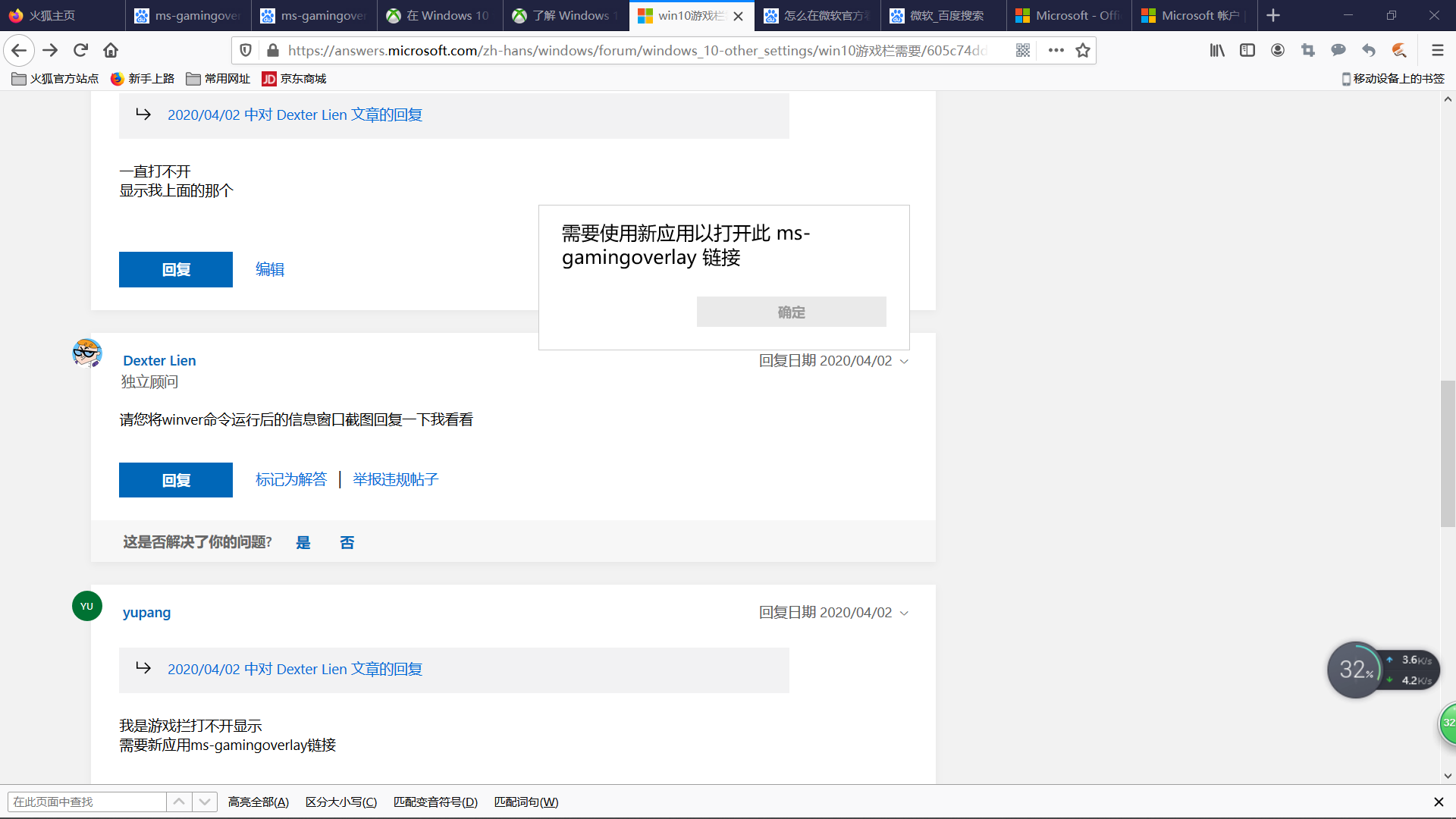Open the QR code icon in address bar
The width and height of the screenshot is (1456, 819).
pyautogui.click(x=1023, y=50)
